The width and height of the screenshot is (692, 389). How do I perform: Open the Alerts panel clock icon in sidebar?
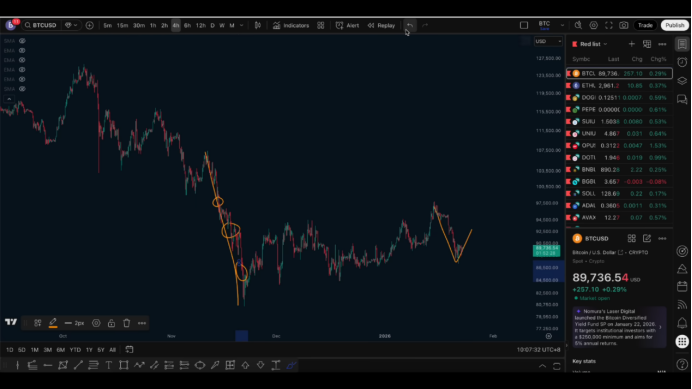coord(682,62)
